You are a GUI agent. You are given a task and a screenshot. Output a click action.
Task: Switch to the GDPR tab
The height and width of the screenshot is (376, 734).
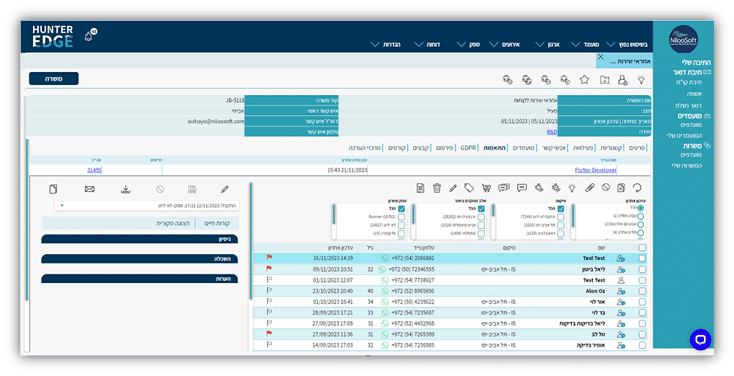[468, 148]
